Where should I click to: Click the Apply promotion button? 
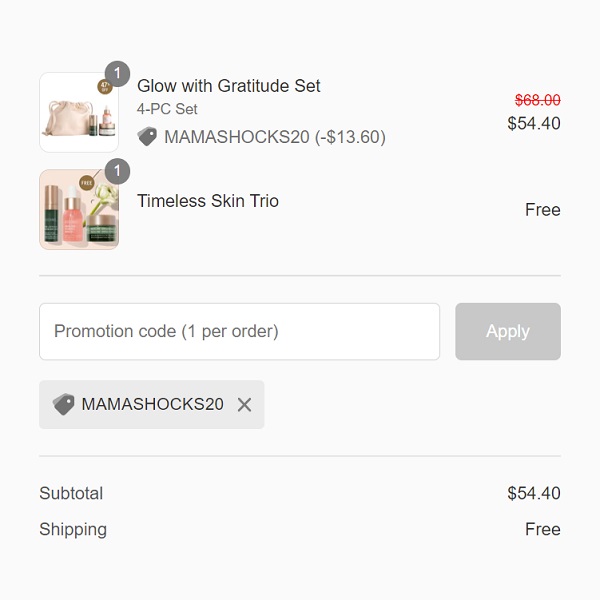pyautogui.click(x=507, y=331)
